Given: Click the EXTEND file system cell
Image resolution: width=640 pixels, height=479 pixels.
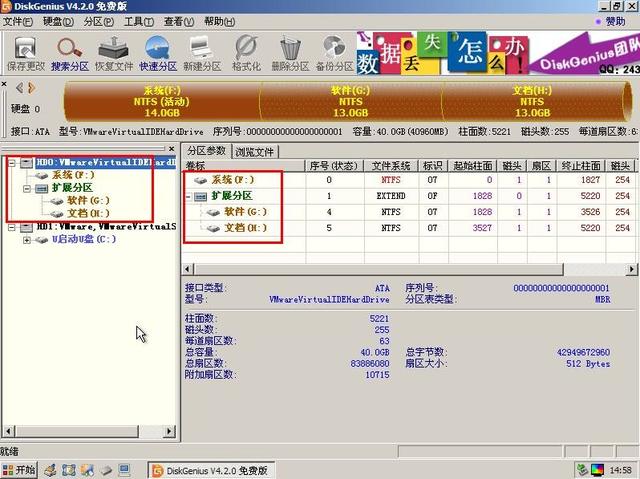Looking at the screenshot, I should (x=391, y=196).
